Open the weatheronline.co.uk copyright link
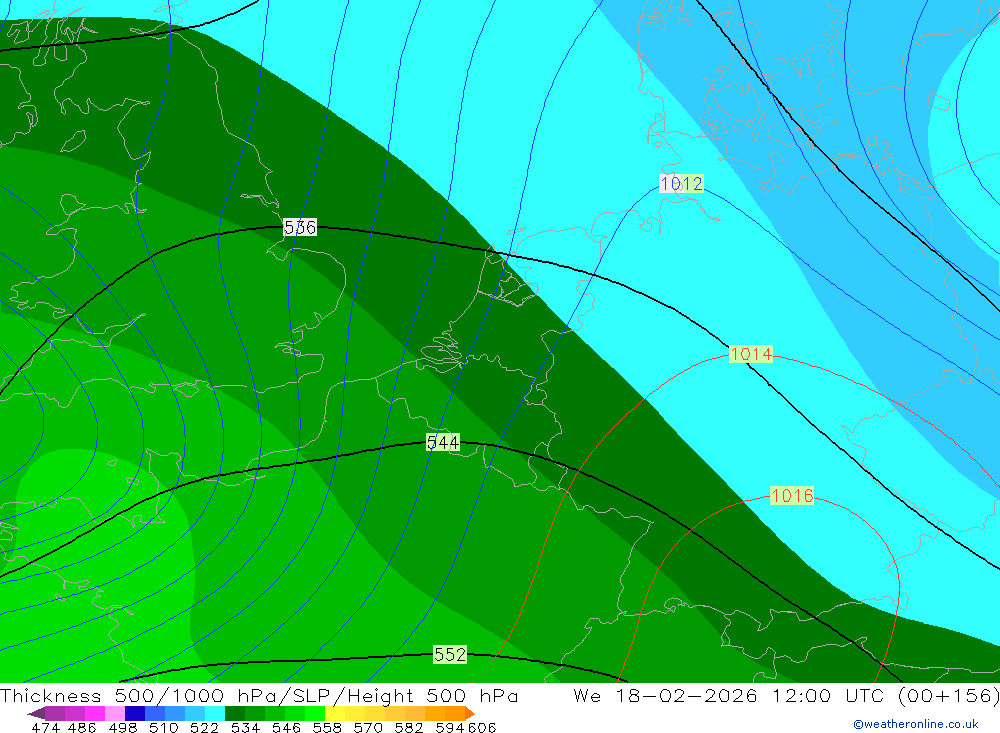 point(916,724)
